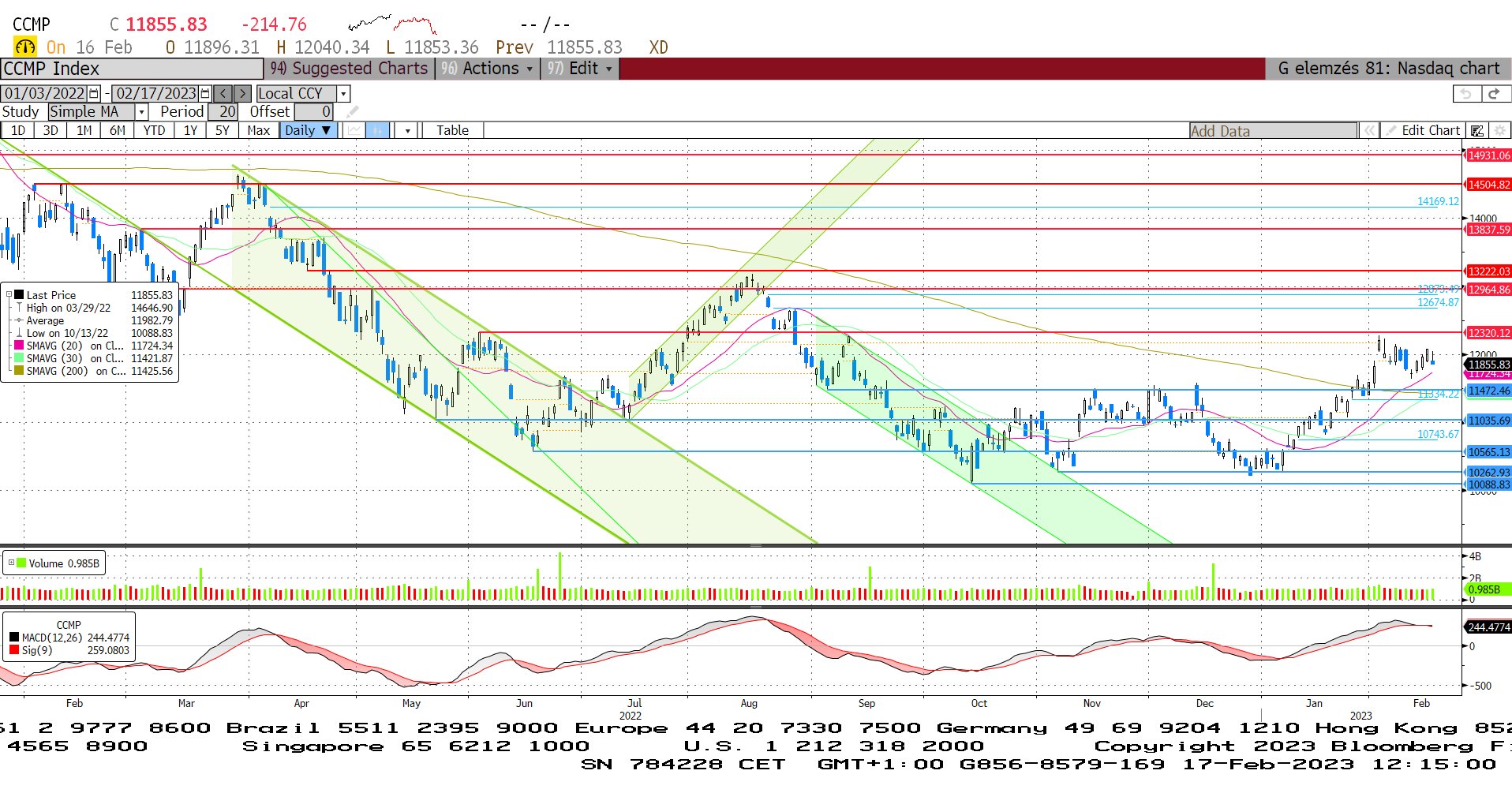Click the next period arrow button

click(243, 93)
